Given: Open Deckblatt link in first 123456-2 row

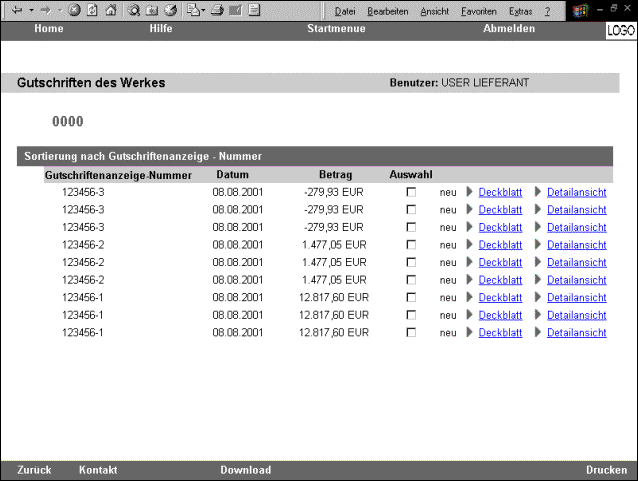Looking at the screenshot, I should 500,245.
